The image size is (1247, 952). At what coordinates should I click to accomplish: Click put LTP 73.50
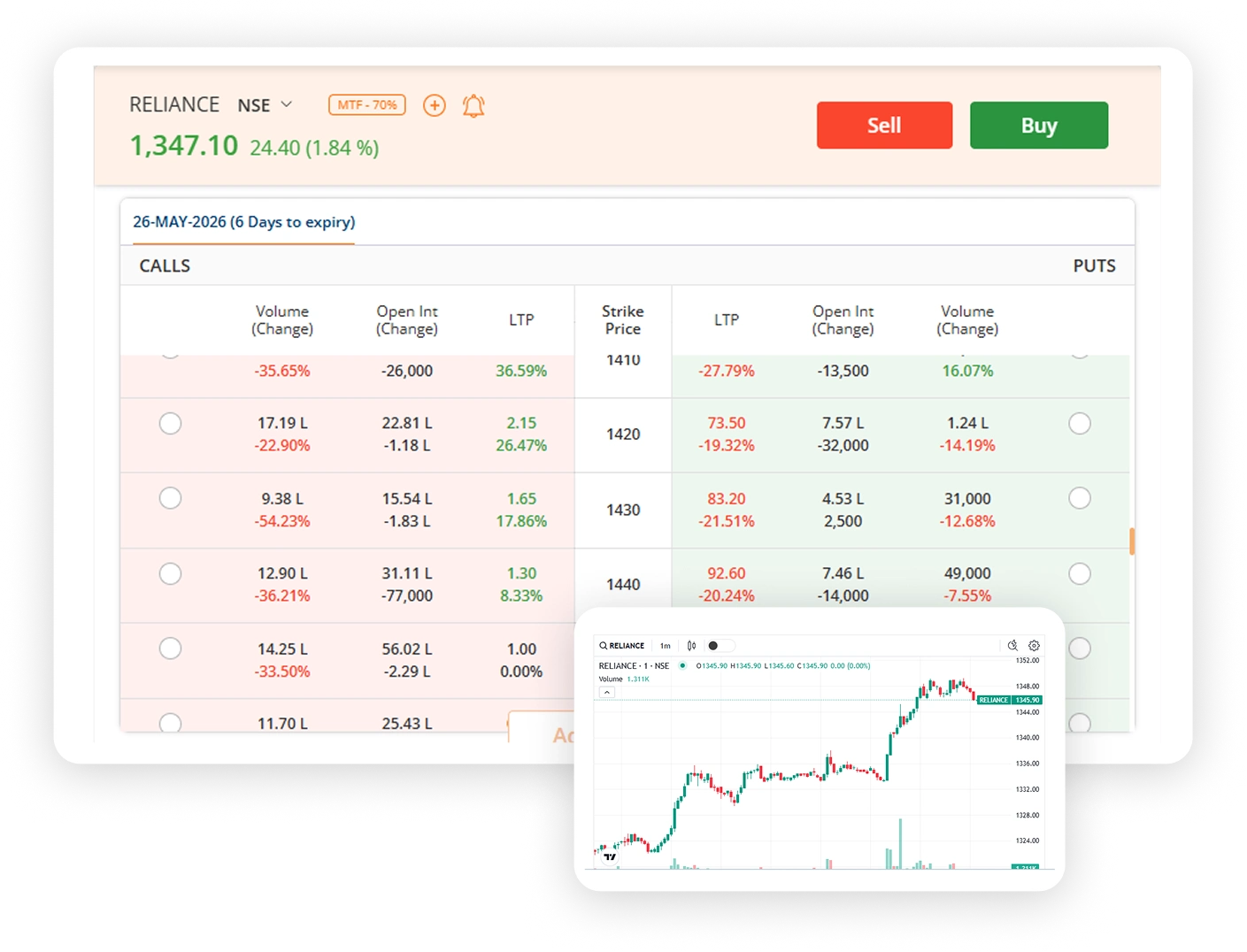[x=727, y=424]
